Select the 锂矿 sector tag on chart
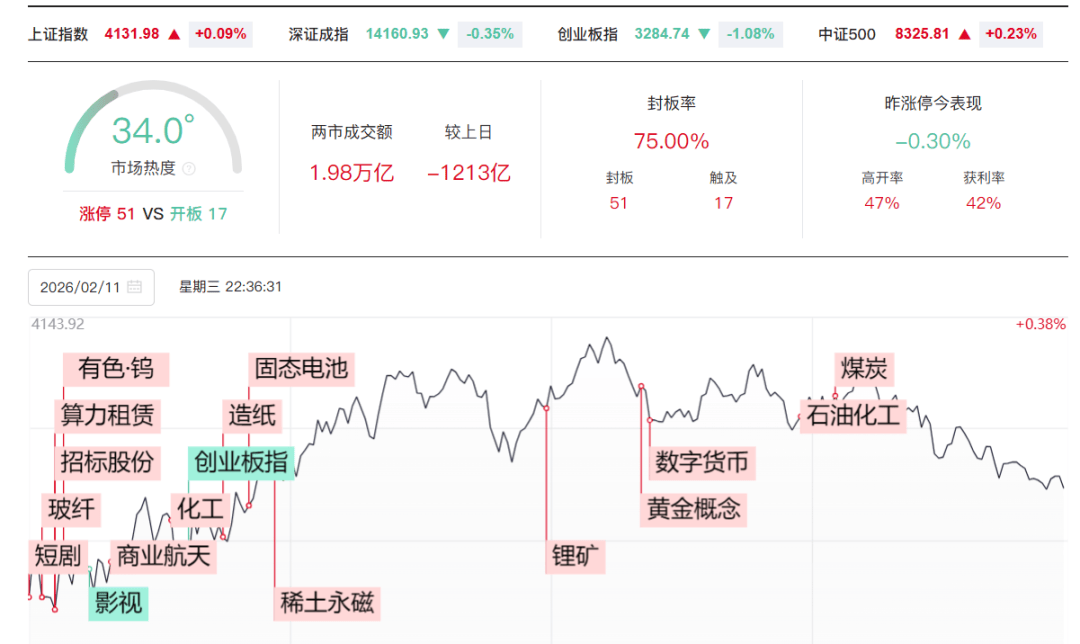 coord(578,556)
